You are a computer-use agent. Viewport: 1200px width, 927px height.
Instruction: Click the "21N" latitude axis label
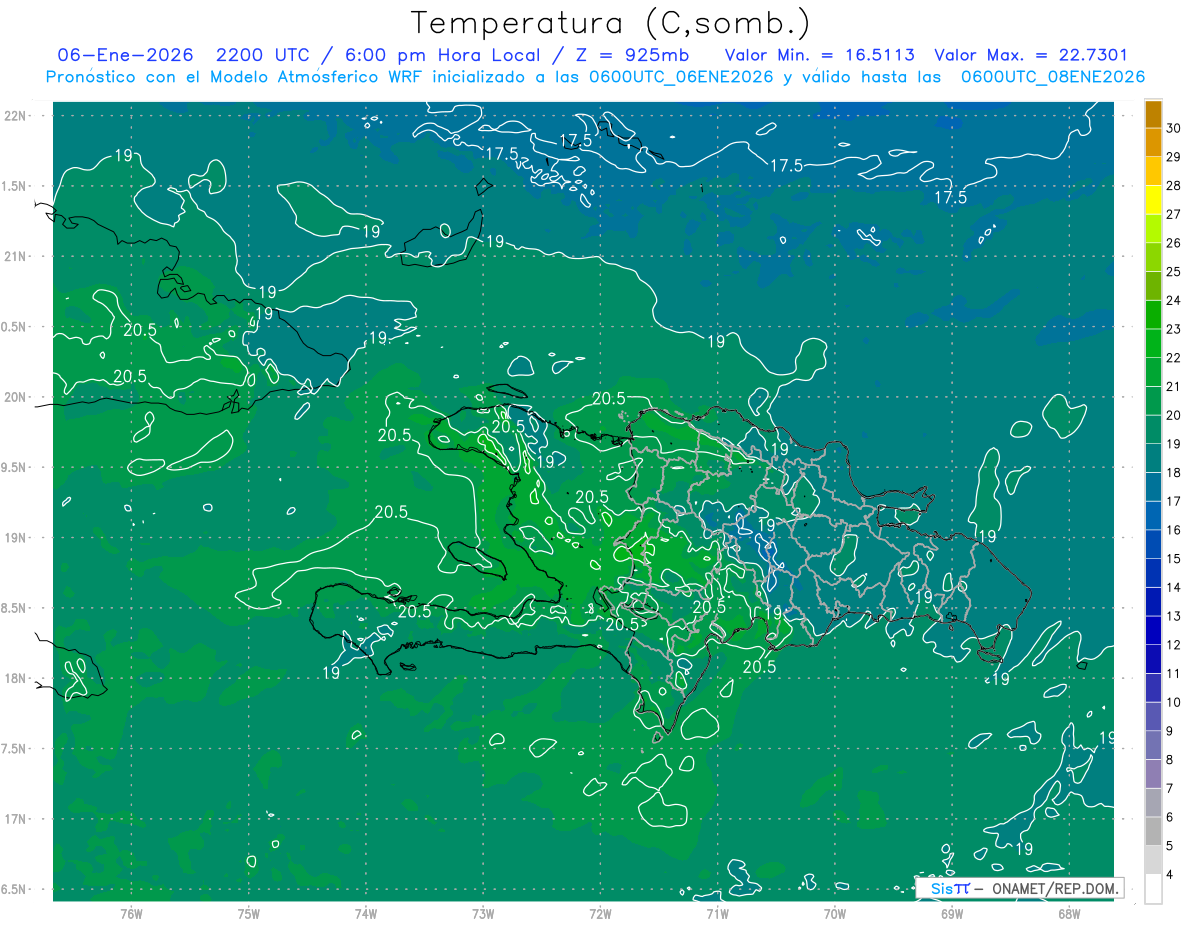(x=16, y=257)
